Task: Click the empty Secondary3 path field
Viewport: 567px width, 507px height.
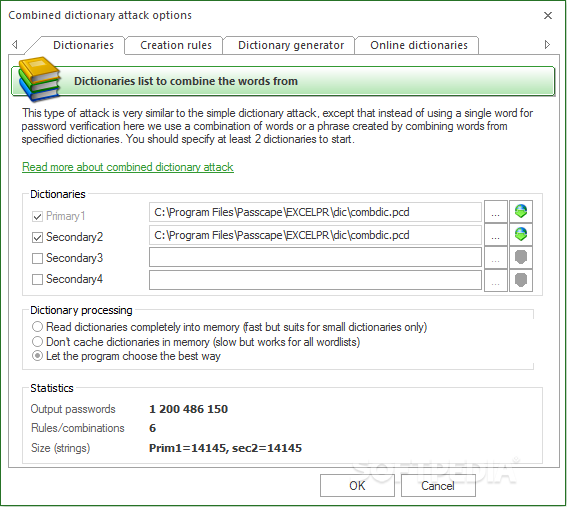Action: pyautogui.click(x=315, y=257)
